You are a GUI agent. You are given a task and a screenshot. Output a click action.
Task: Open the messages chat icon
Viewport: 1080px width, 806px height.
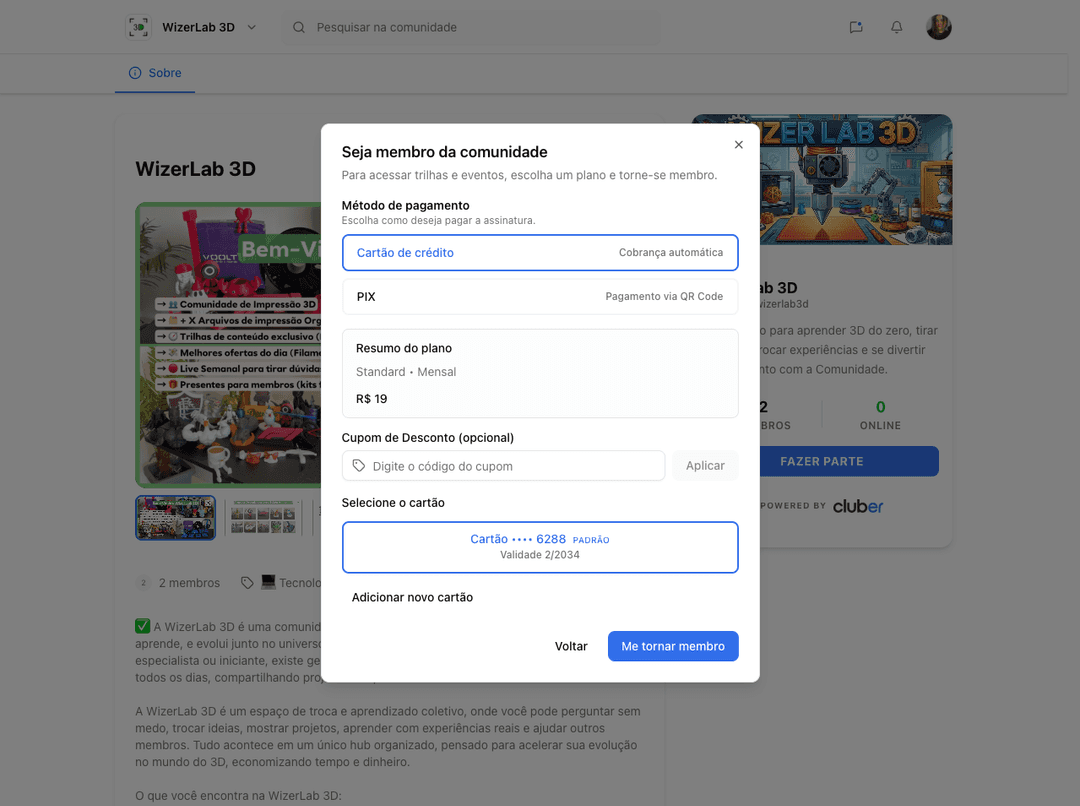click(856, 27)
